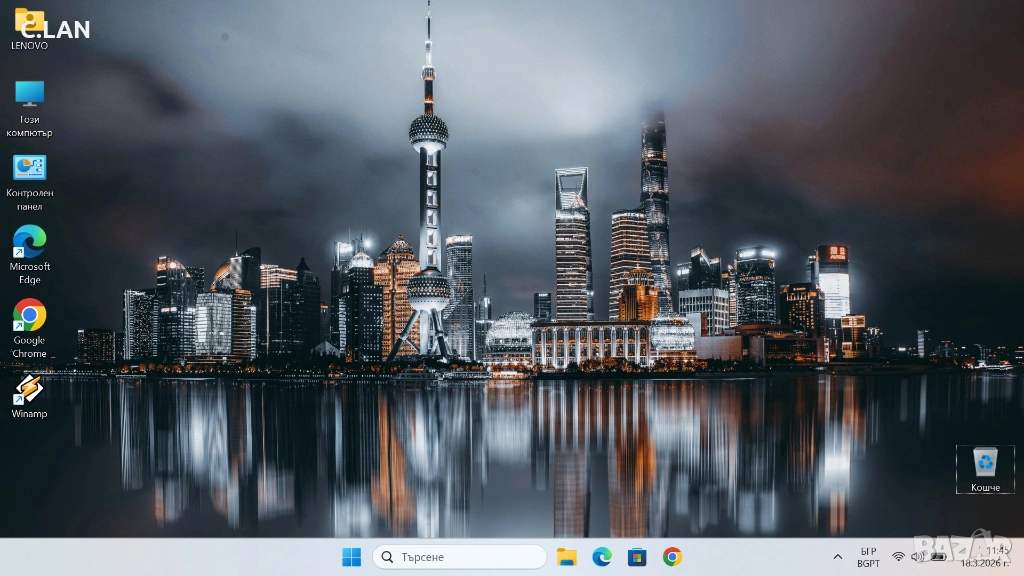
Task: Open the Windows Start menu
Action: coord(352,557)
